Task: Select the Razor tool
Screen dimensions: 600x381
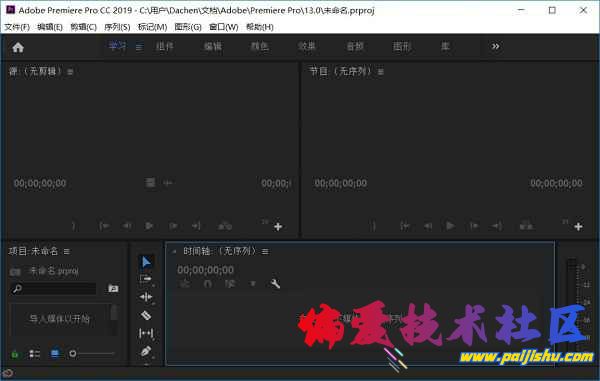Action: (146, 316)
